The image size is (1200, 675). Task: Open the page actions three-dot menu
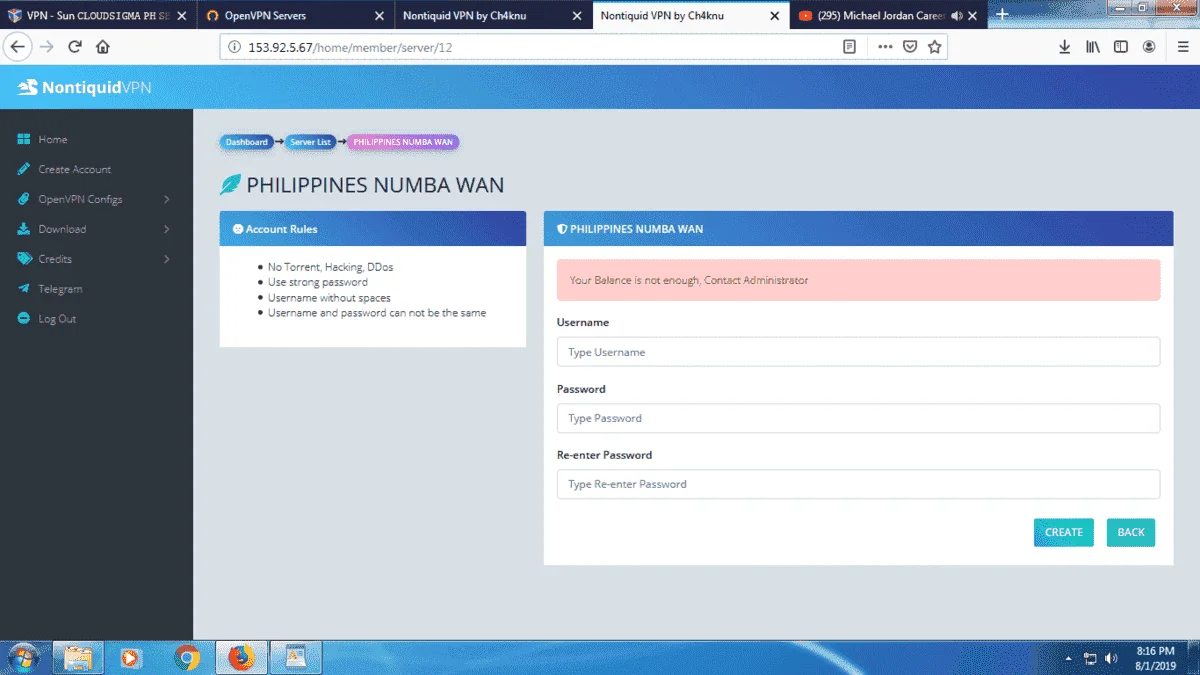point(885,47)
